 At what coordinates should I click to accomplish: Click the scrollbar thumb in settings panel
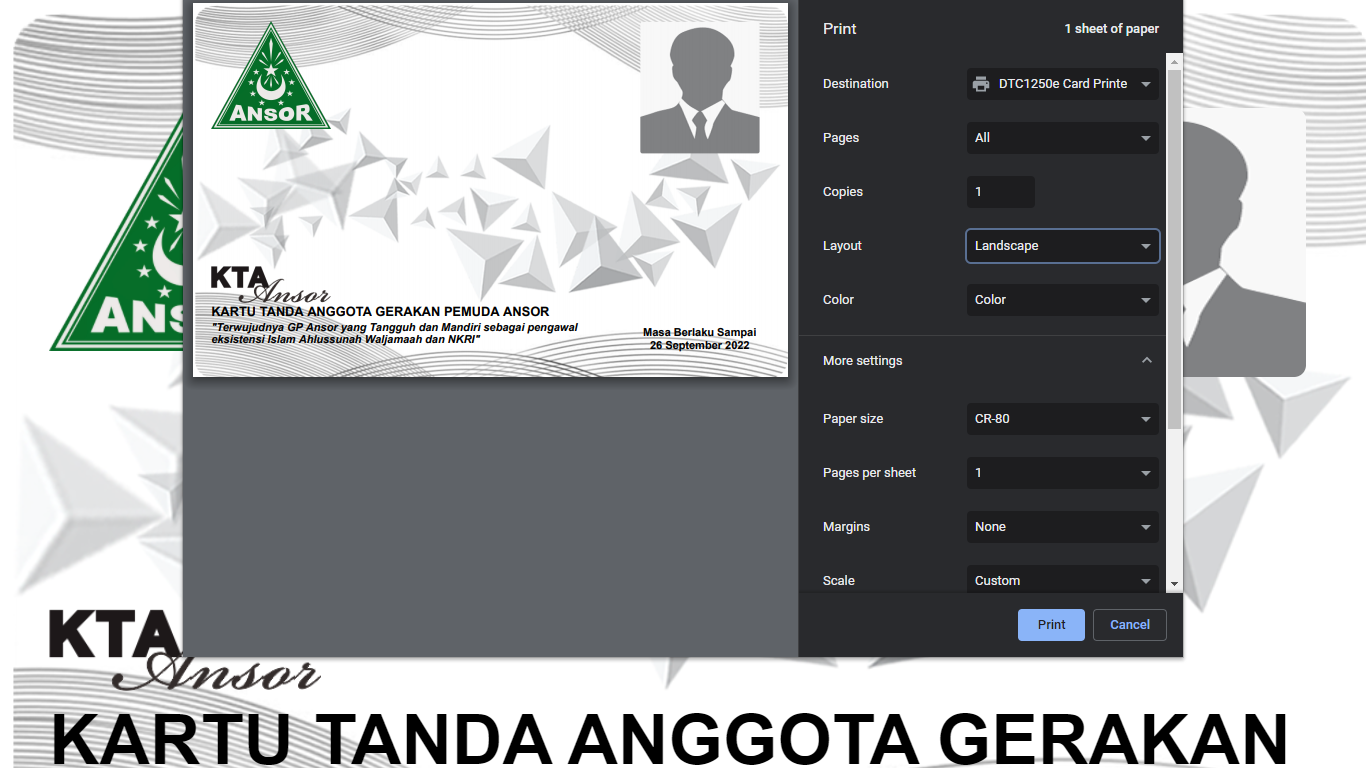[1174, 250]
